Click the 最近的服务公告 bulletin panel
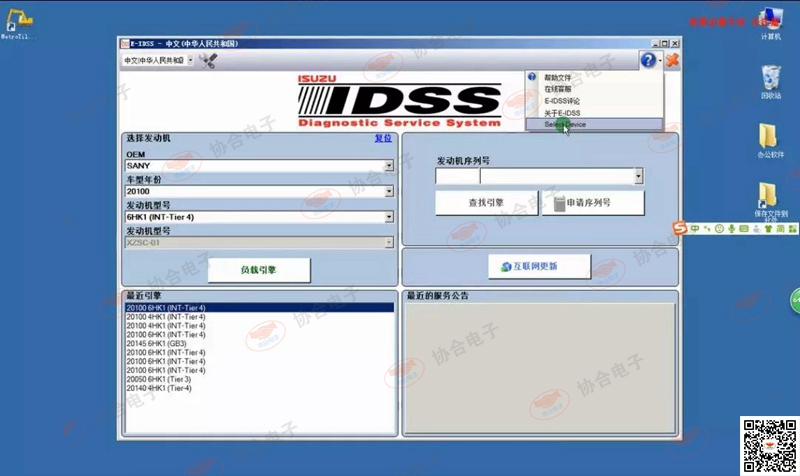 [540, 367]
